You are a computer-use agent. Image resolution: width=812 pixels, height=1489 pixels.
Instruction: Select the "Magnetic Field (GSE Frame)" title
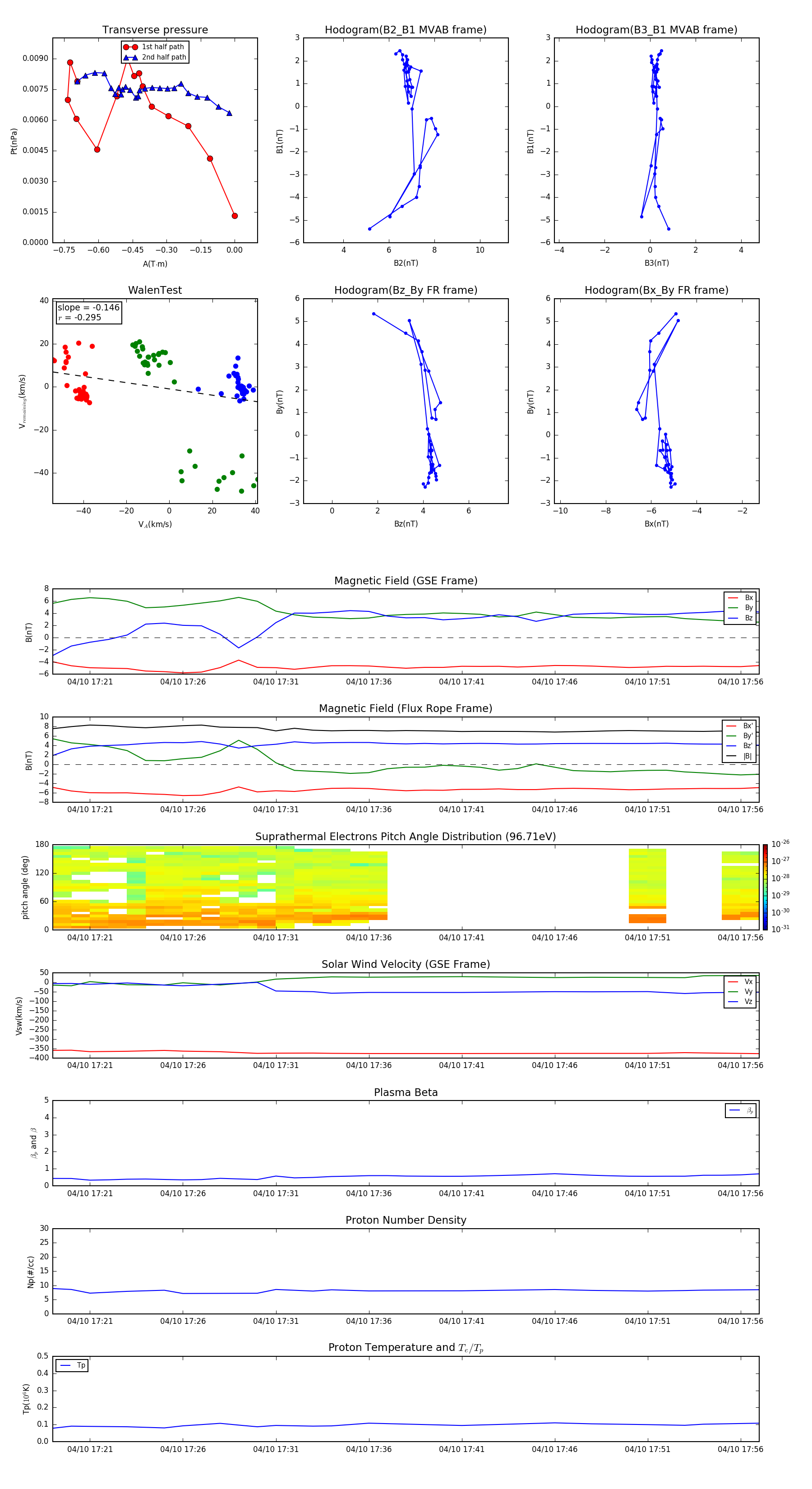click(x=406, y=581)
